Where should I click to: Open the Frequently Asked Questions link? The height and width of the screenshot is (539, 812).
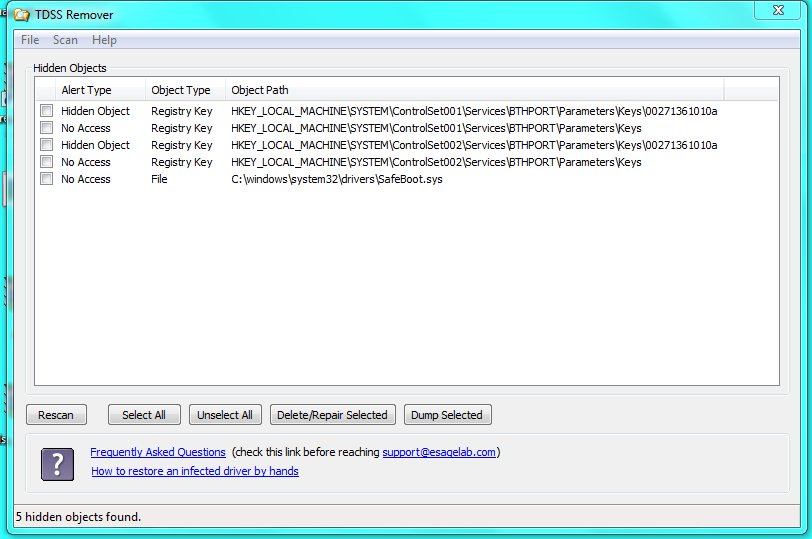click(x=158, y=452)
